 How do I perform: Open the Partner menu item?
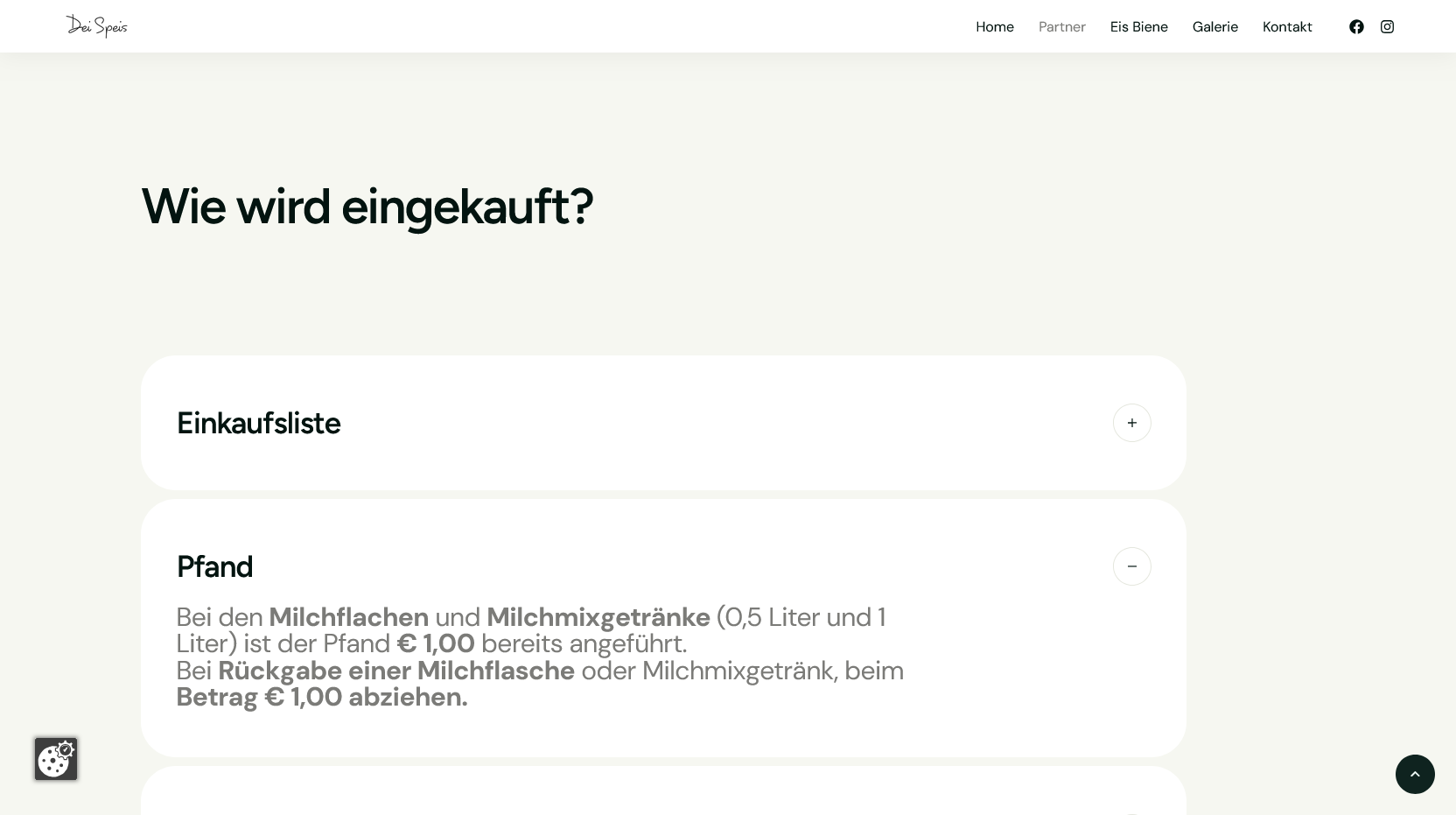tap(1061, 26)
